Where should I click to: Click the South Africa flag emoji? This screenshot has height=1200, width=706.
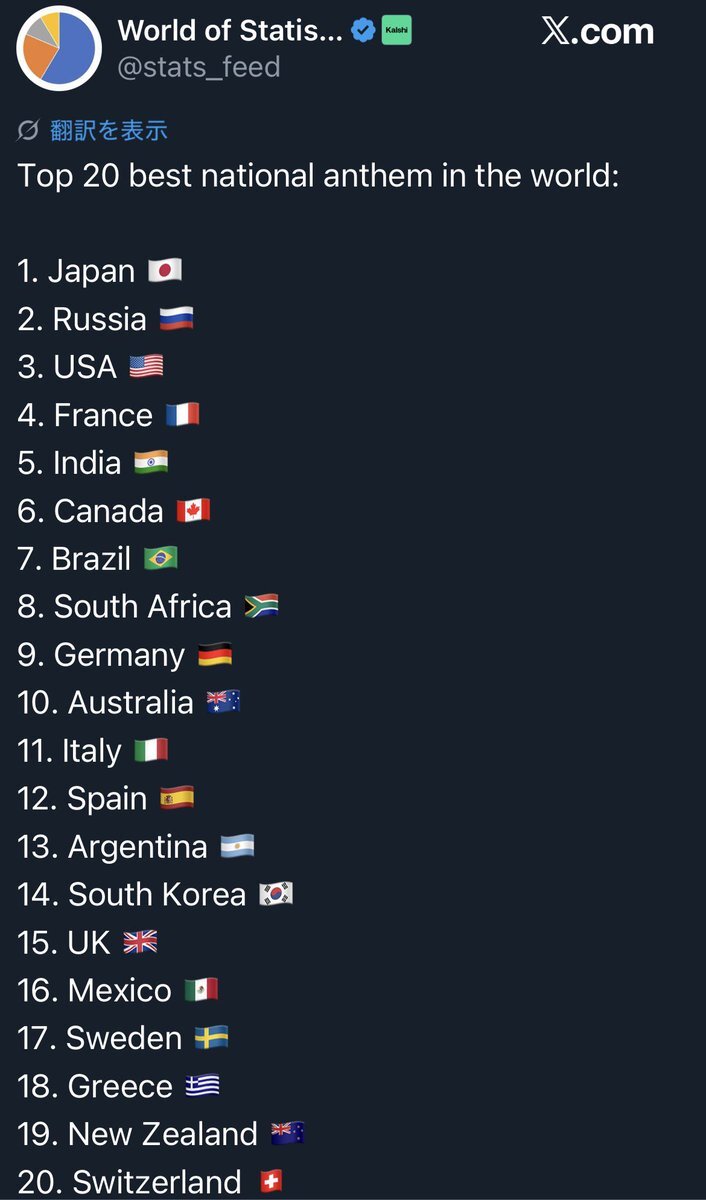tap(261, 606)
